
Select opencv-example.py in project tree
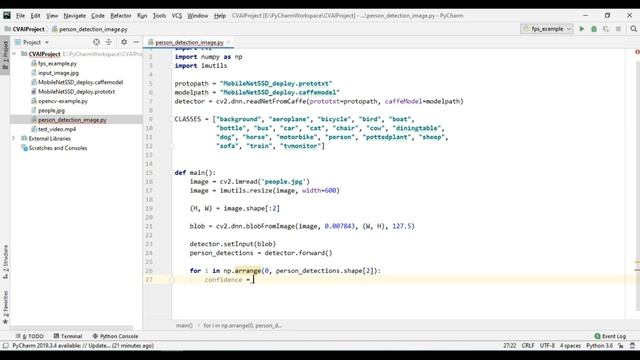click(63, 101)
